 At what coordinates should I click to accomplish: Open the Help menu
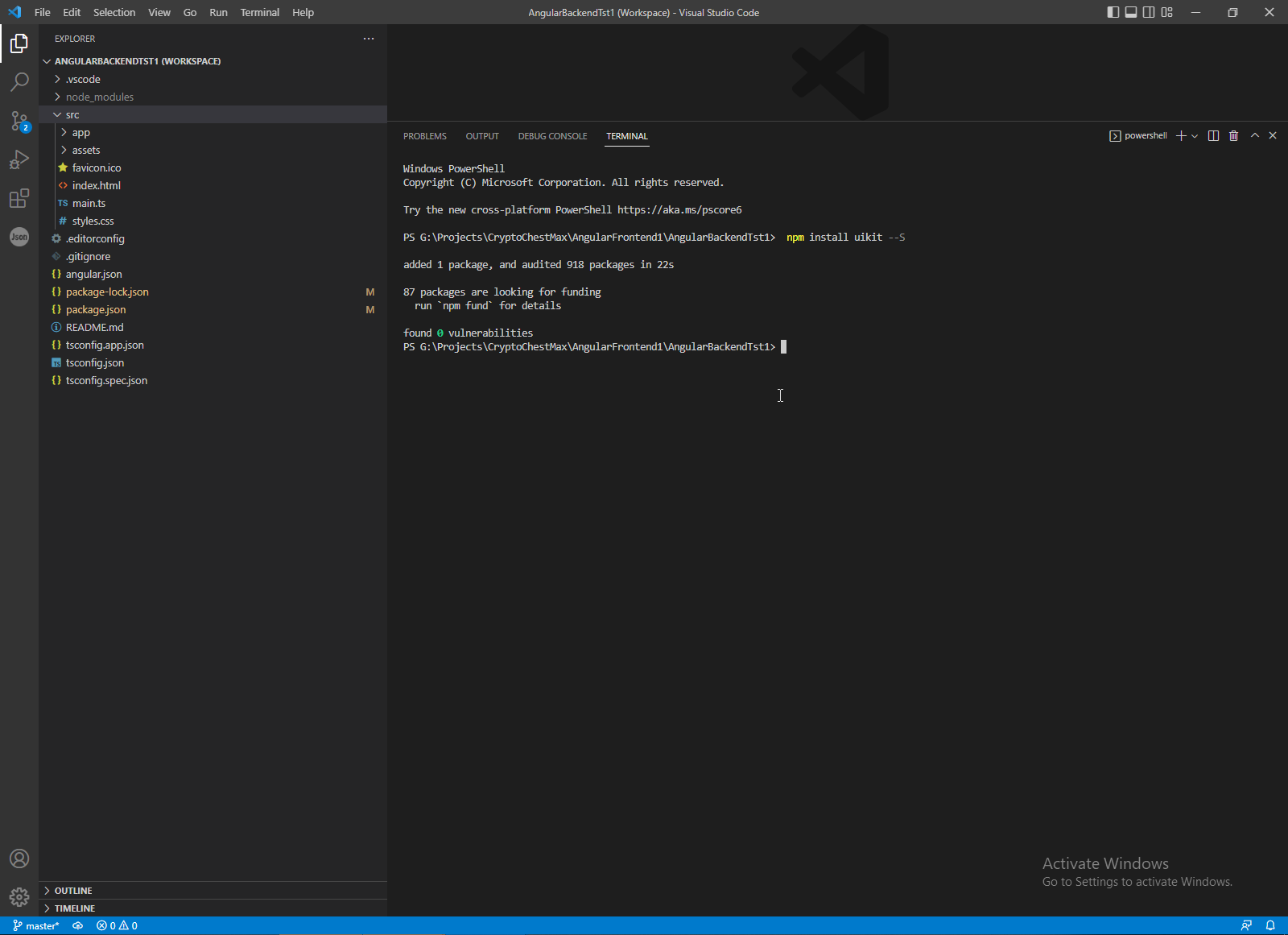[303, 12]
